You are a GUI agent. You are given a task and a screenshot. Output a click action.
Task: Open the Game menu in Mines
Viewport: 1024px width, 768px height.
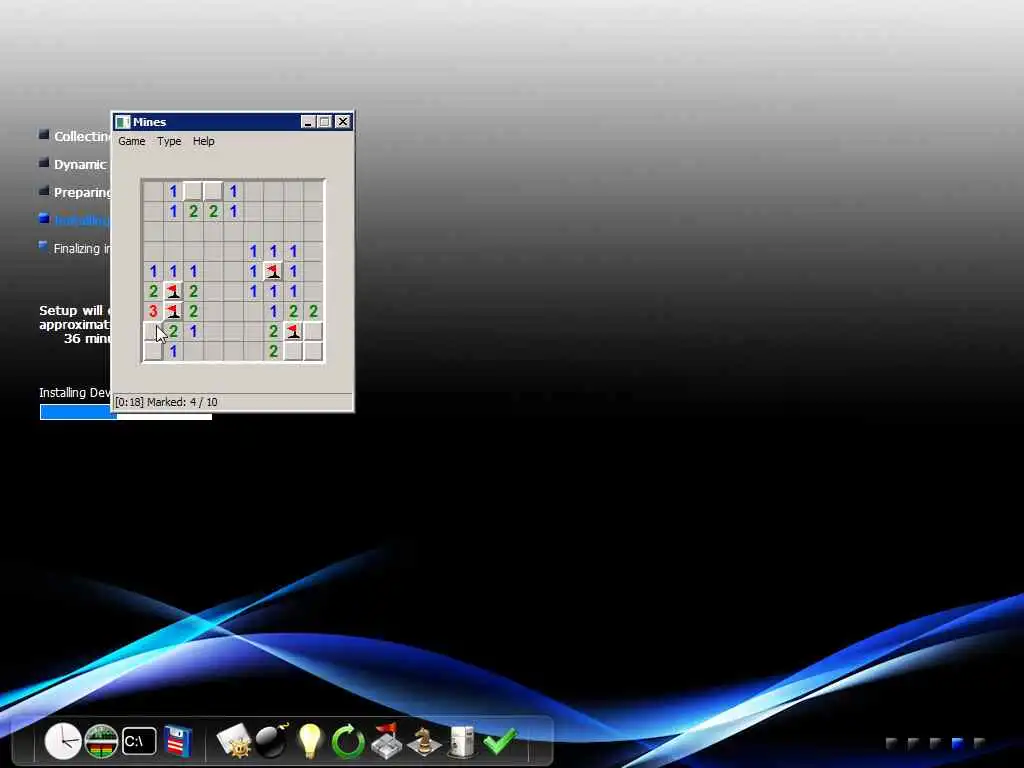coord(131,141)
